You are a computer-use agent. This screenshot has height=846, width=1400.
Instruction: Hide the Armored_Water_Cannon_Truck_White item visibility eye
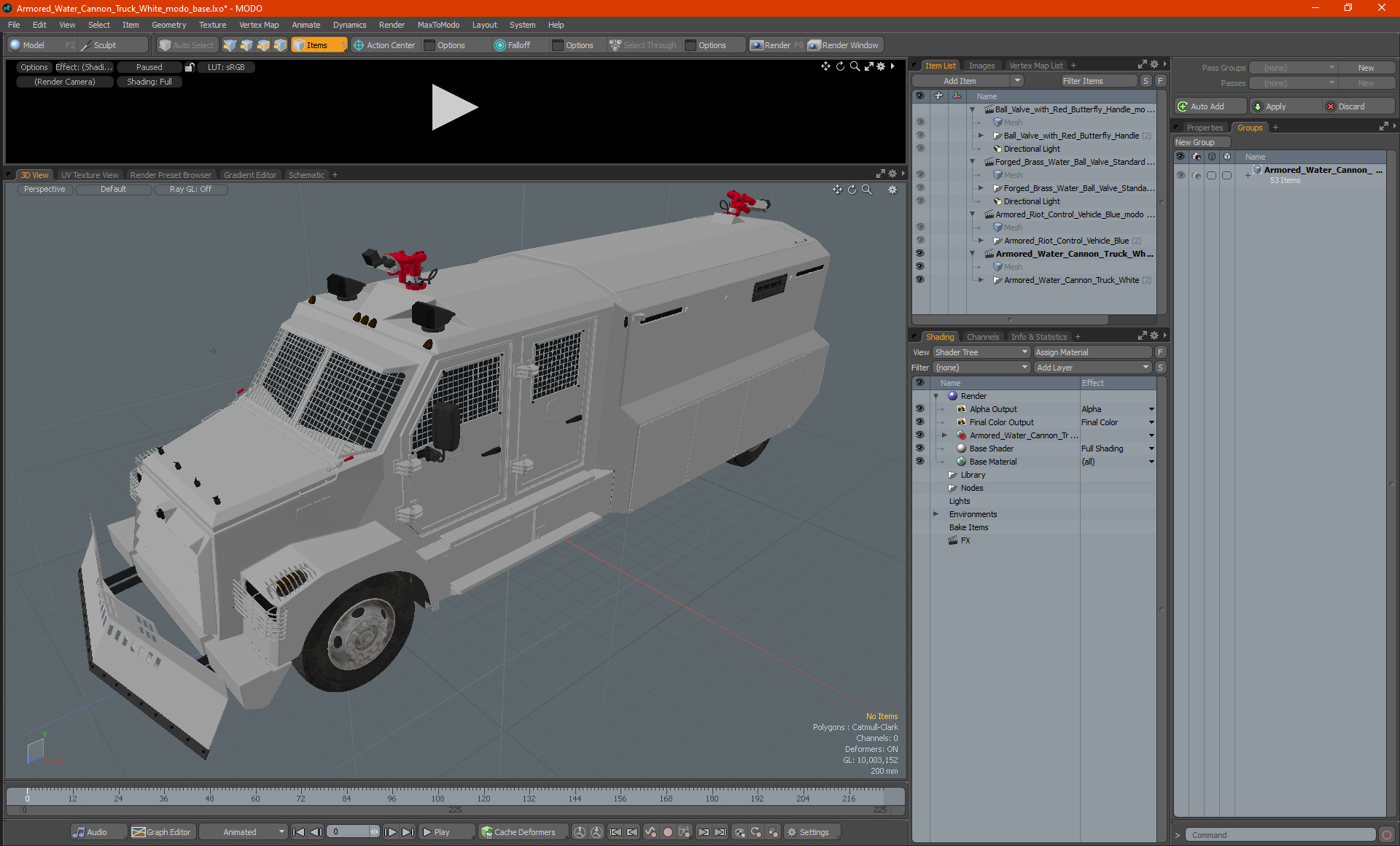pos(919,280)
